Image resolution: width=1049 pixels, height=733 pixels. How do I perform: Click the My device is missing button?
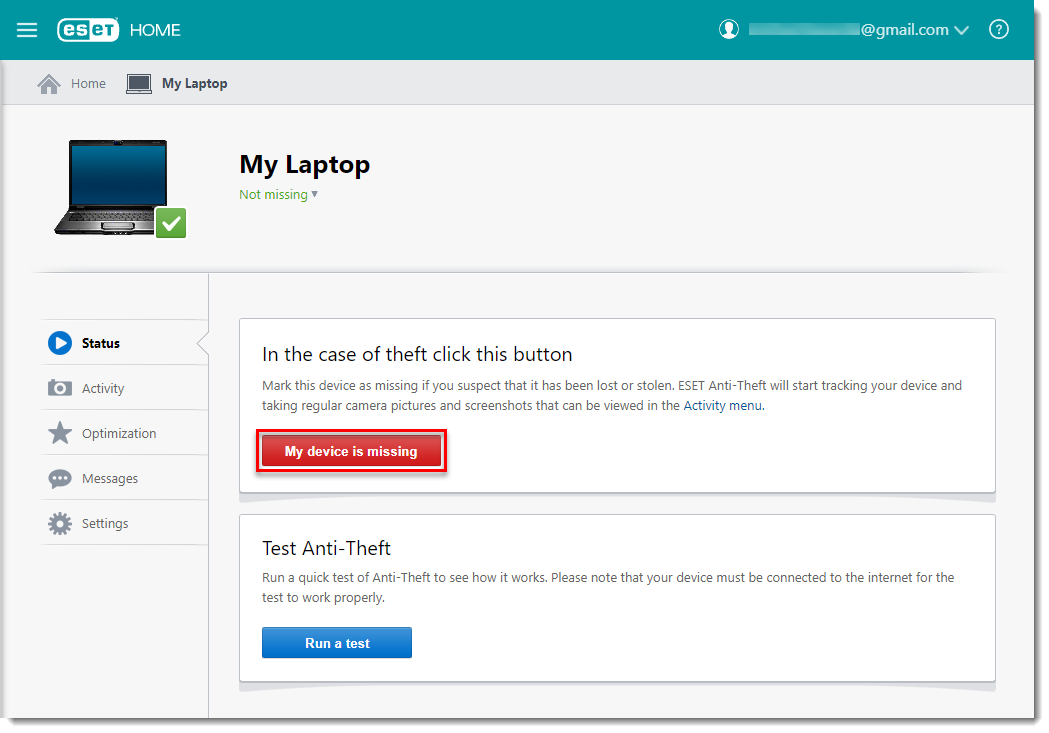[x=351, y=451]
